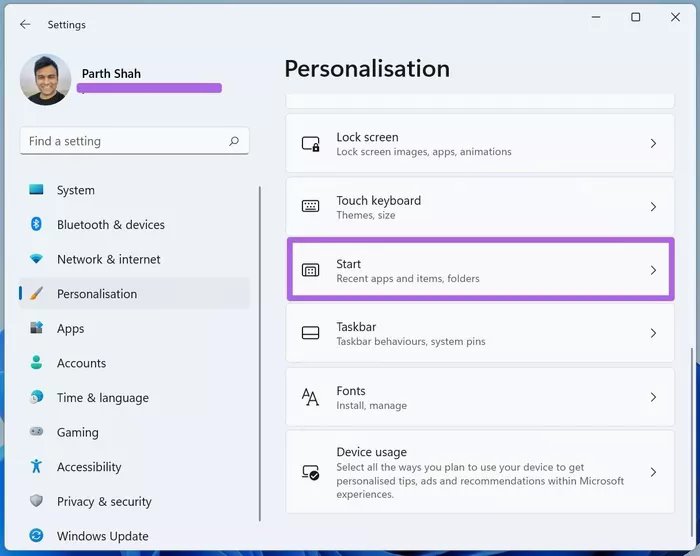Screen dimensions: 700x556
Task: Click the Apps icon in sidebar
Action: pos(36,328)
